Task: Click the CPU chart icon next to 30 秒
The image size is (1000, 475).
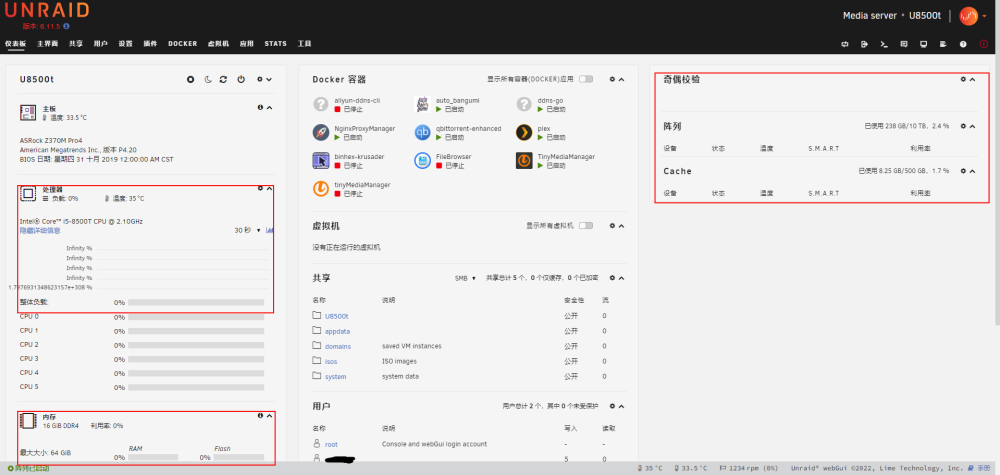Action: coord(270,230)
